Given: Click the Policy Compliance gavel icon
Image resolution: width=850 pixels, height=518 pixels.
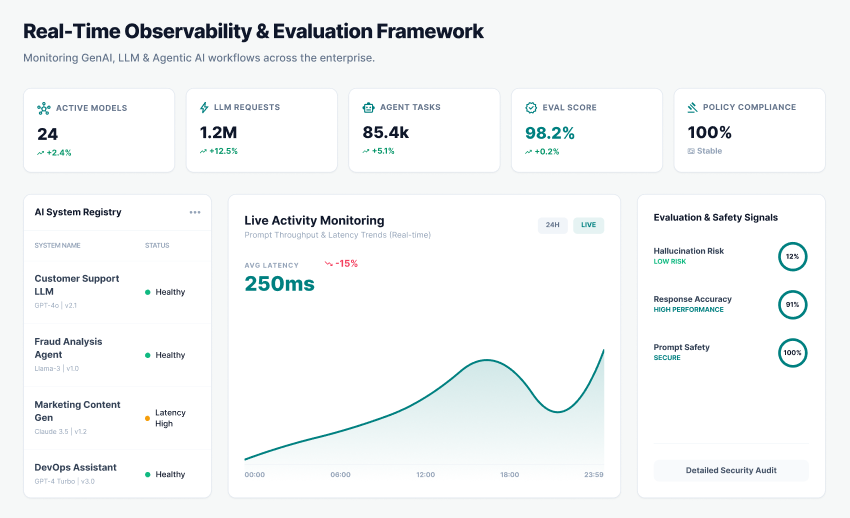Looking at the screenshot, I should [693, 108].
